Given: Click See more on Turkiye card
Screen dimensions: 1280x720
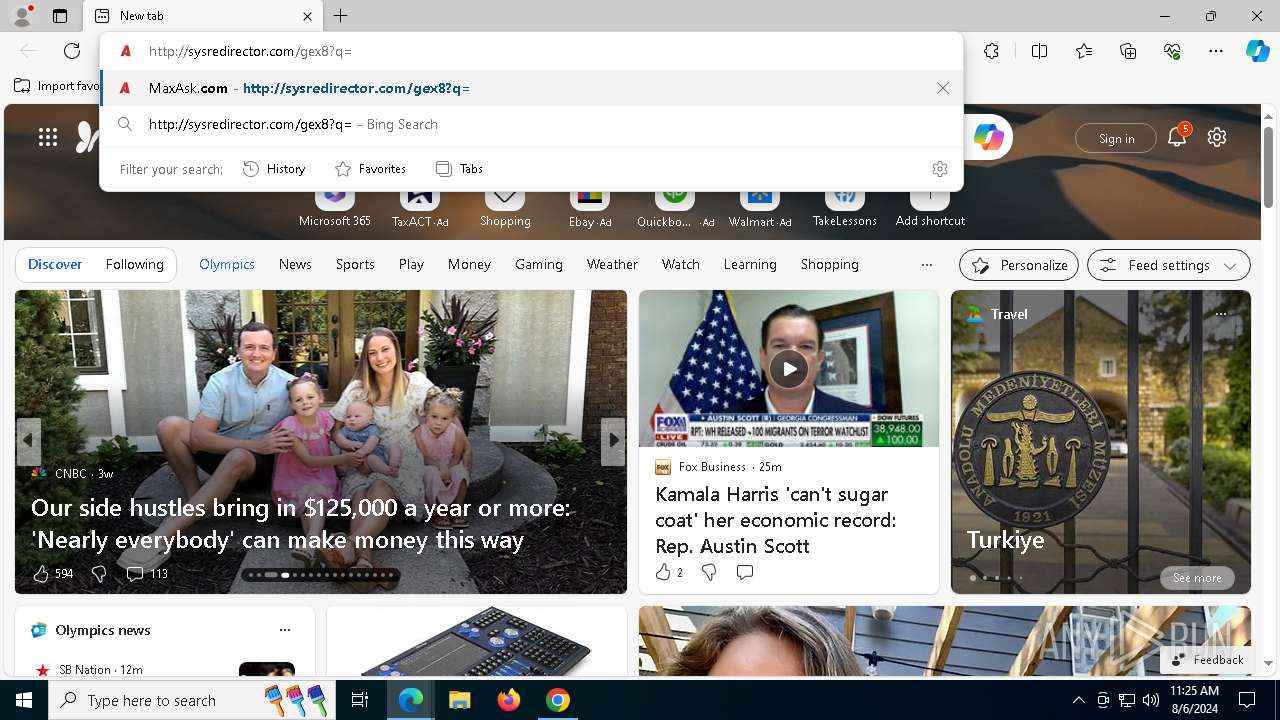Looking at the screenshot, I should 1197,578.
